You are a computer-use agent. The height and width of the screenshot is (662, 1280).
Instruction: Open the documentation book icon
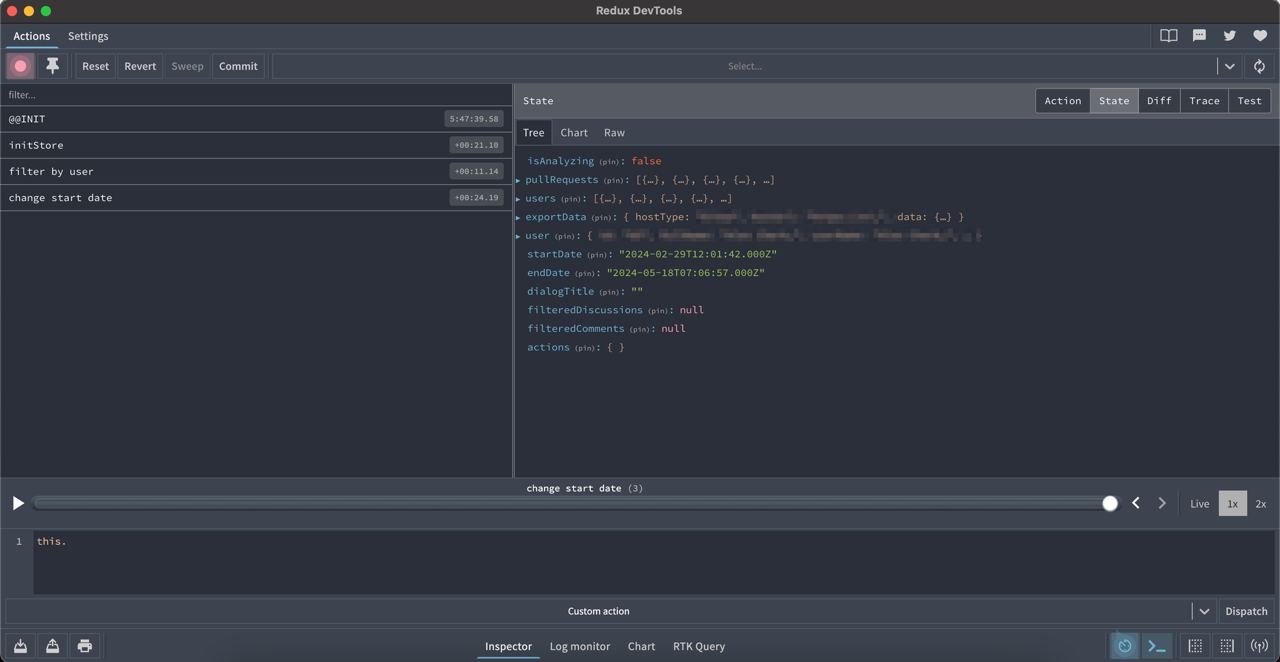point(1168,35)
